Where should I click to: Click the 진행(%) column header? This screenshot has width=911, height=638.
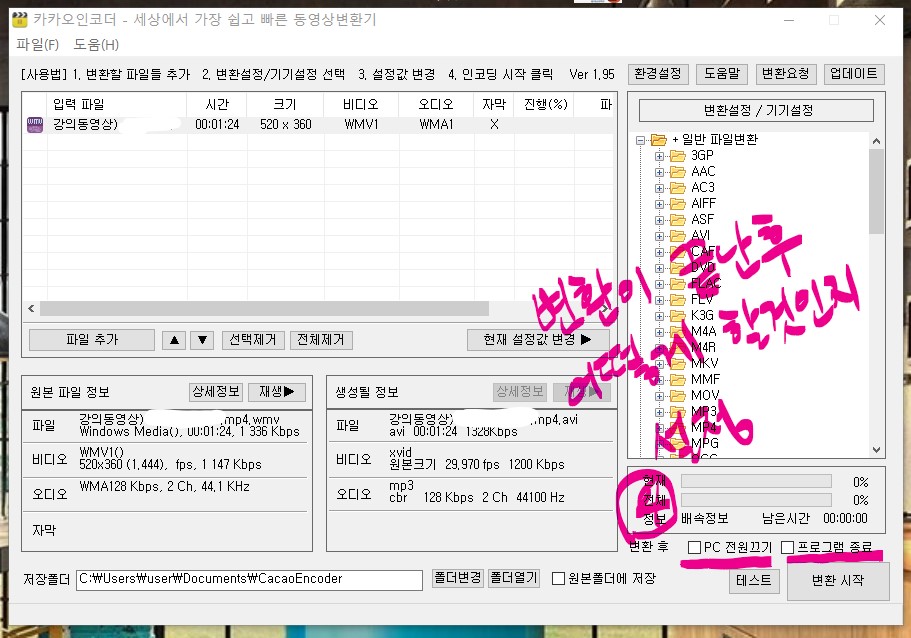click(545, 105)
